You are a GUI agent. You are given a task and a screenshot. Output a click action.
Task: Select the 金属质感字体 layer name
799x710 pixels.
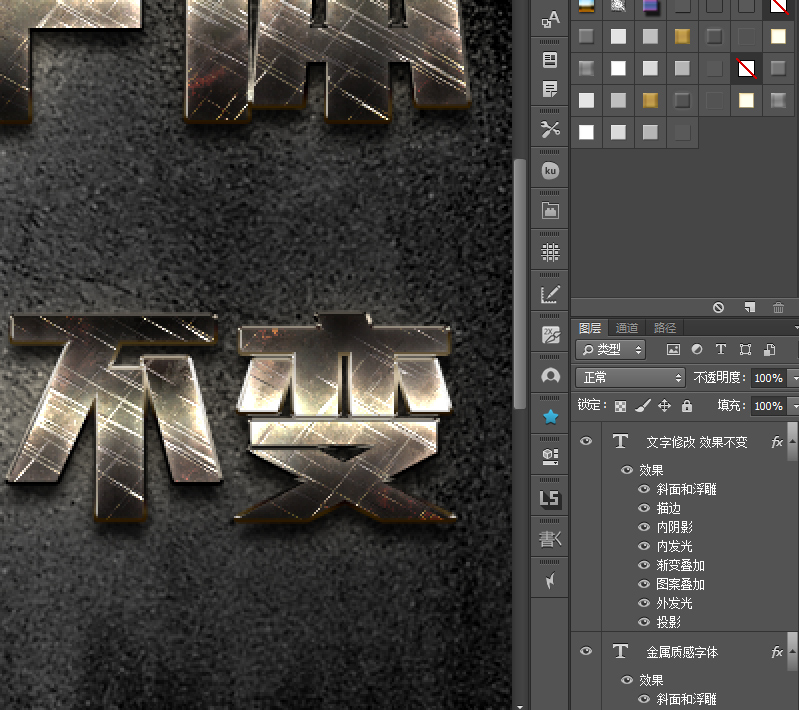pyautogui.click(x=682, y=652)
